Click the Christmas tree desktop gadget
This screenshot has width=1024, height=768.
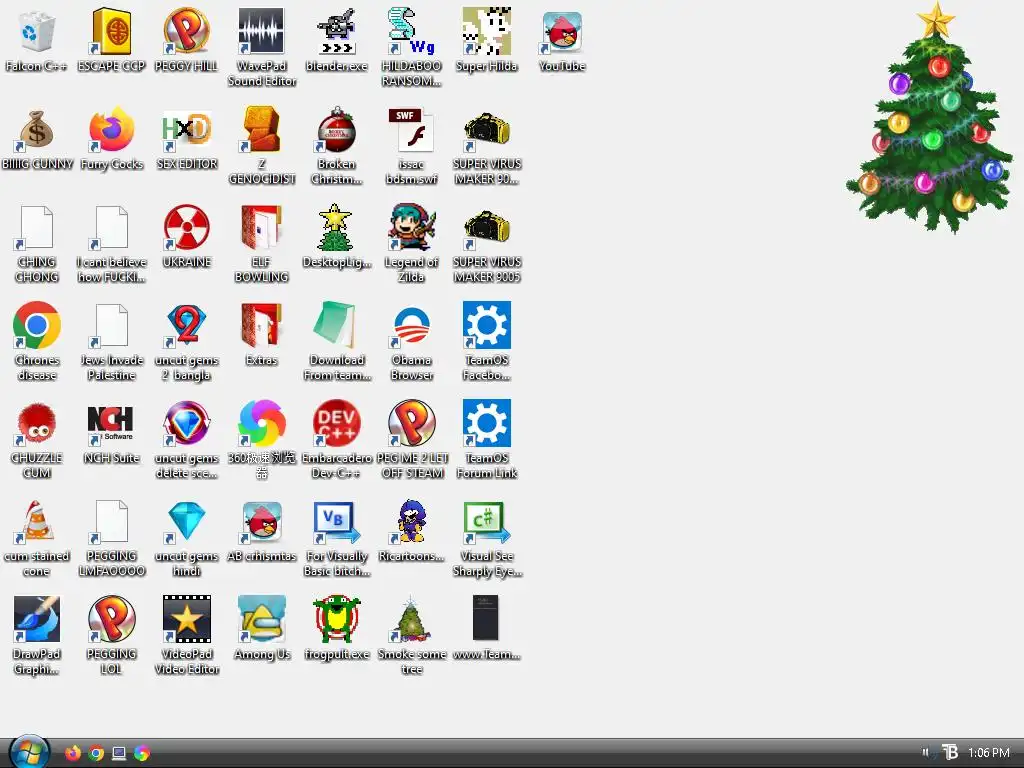931,118
